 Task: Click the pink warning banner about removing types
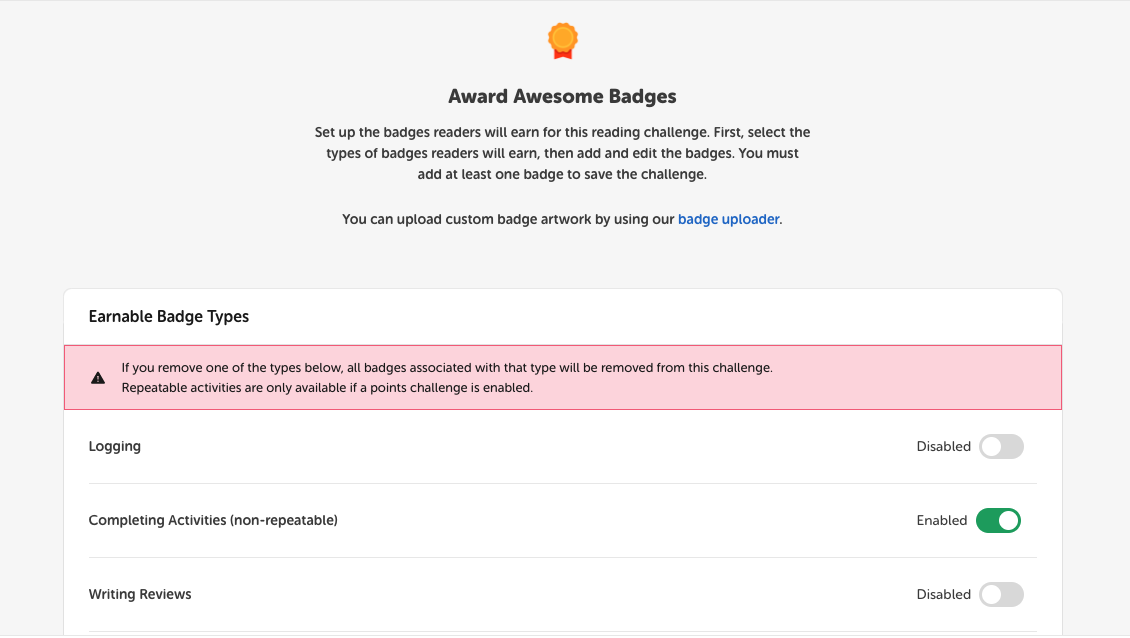(x=562, y=377)
